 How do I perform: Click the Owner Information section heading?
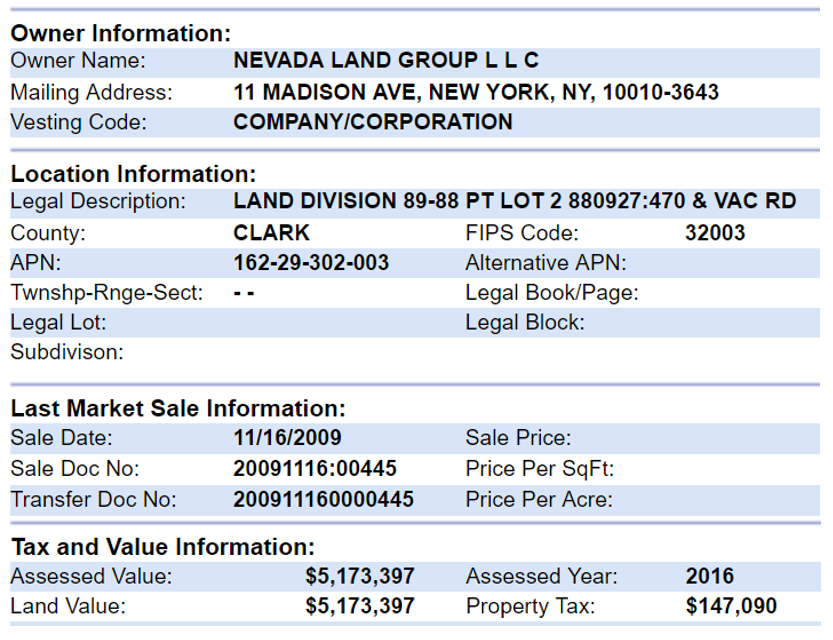coord(120,33)
